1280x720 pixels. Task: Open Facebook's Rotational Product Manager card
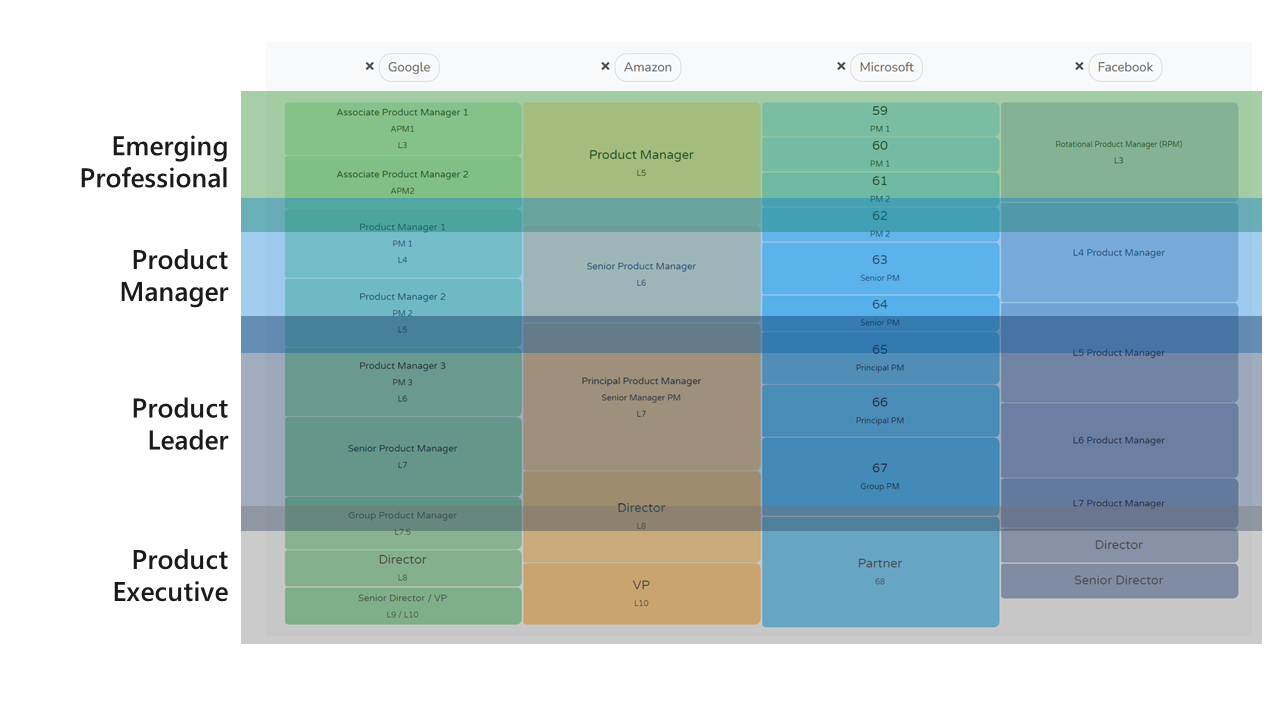[1118, 150]
